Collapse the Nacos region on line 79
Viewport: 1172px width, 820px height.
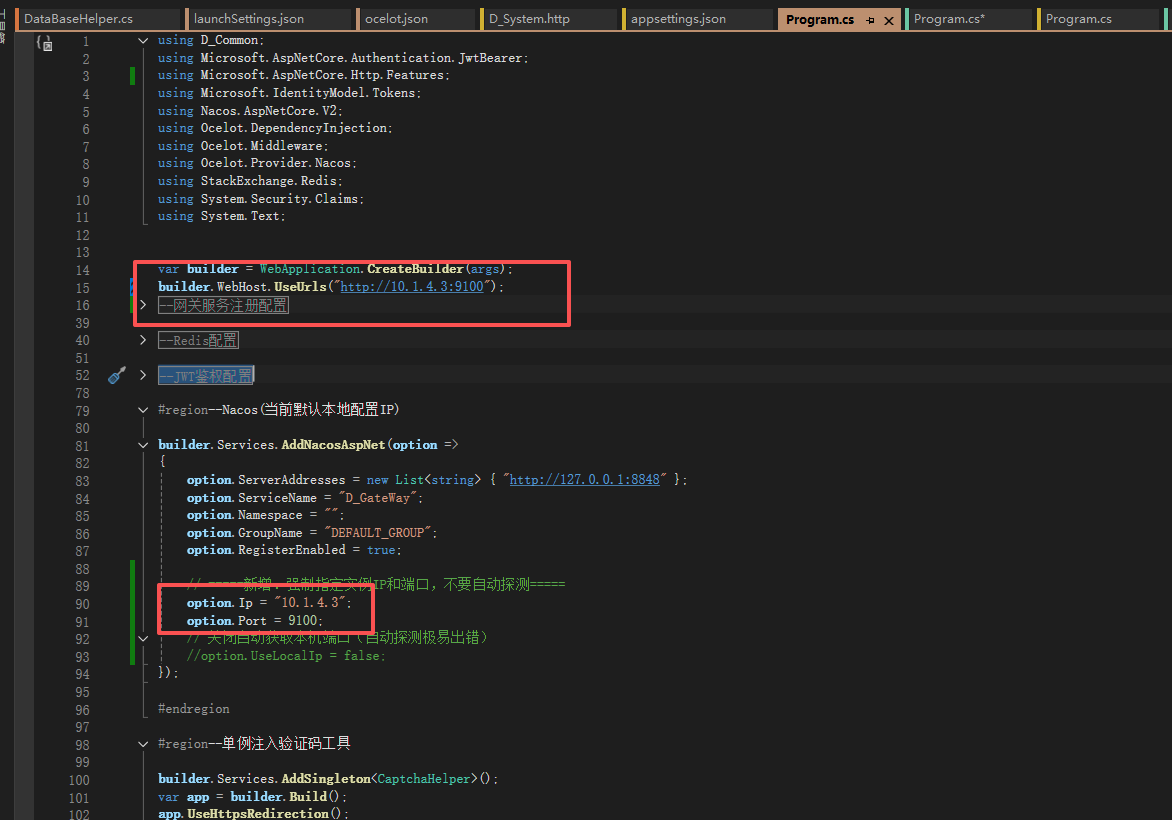point(143,410)
